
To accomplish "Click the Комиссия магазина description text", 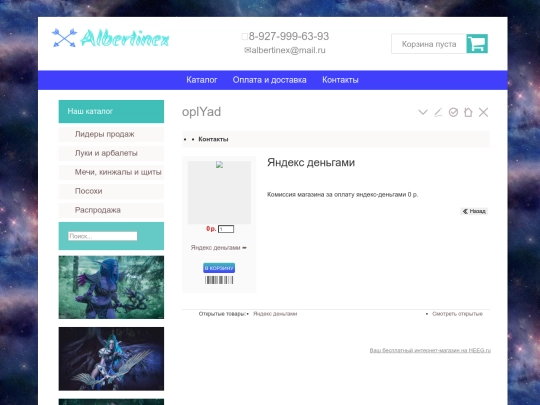I will point(342,195).
